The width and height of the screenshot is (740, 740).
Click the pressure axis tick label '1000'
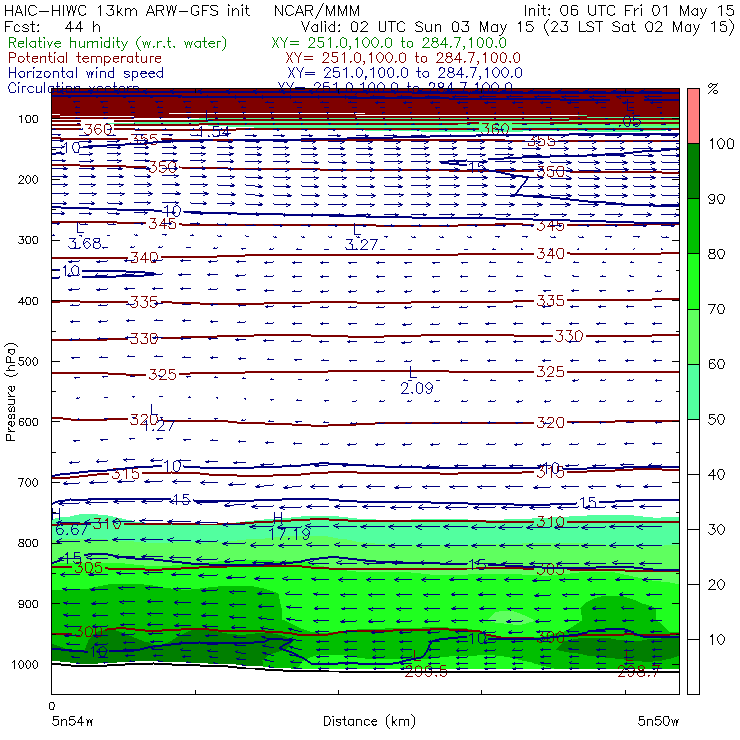tap(25, 664)
